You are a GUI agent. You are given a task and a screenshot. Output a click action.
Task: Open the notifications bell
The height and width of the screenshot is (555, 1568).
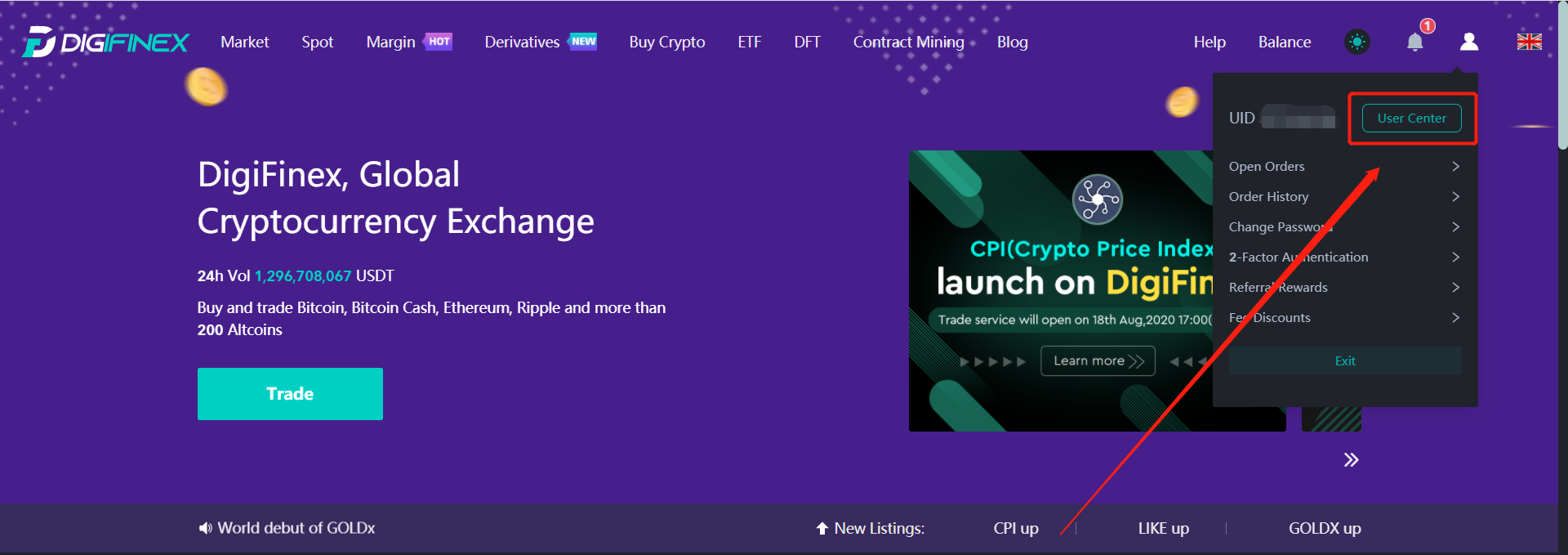point(1415,43)
